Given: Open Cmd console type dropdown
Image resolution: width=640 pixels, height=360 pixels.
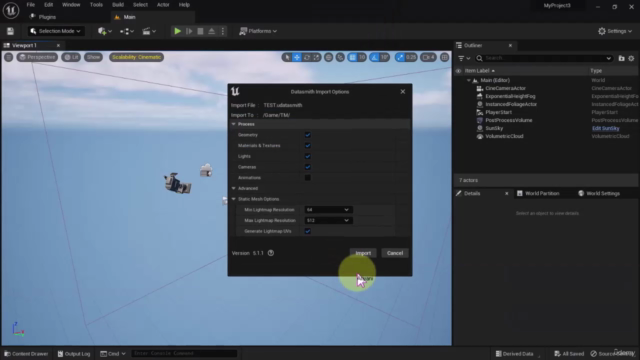Looking at the screenshot, I should (113, 353).
